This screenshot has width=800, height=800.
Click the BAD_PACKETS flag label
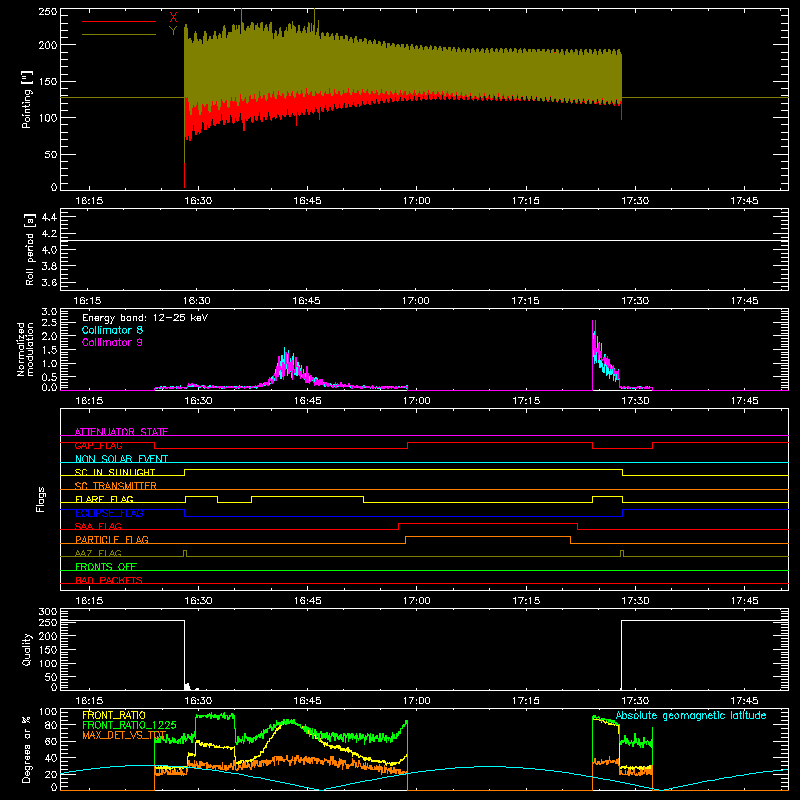point(109,580)
